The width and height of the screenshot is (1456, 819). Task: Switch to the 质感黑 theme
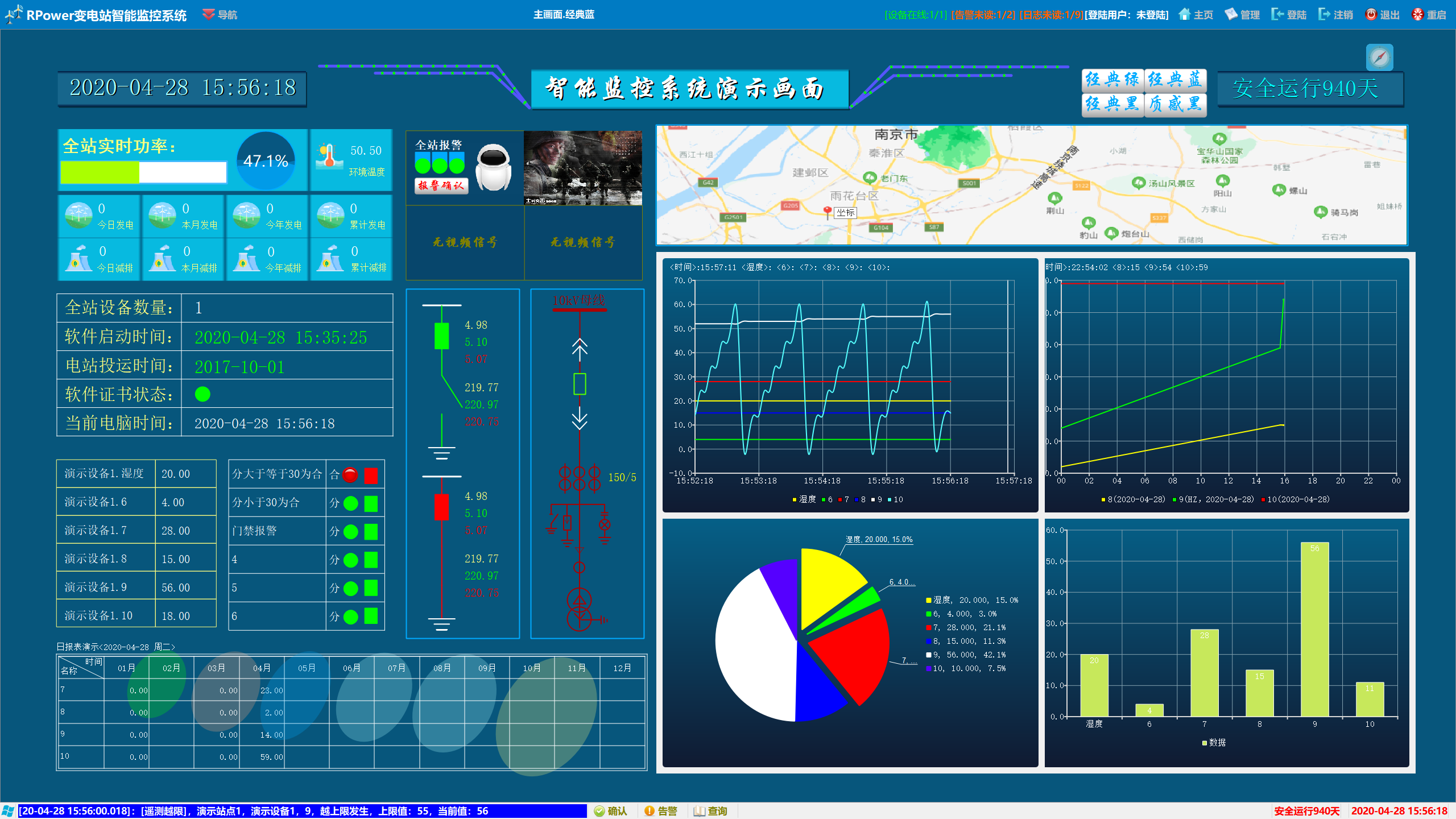(x=1174, y=104)
